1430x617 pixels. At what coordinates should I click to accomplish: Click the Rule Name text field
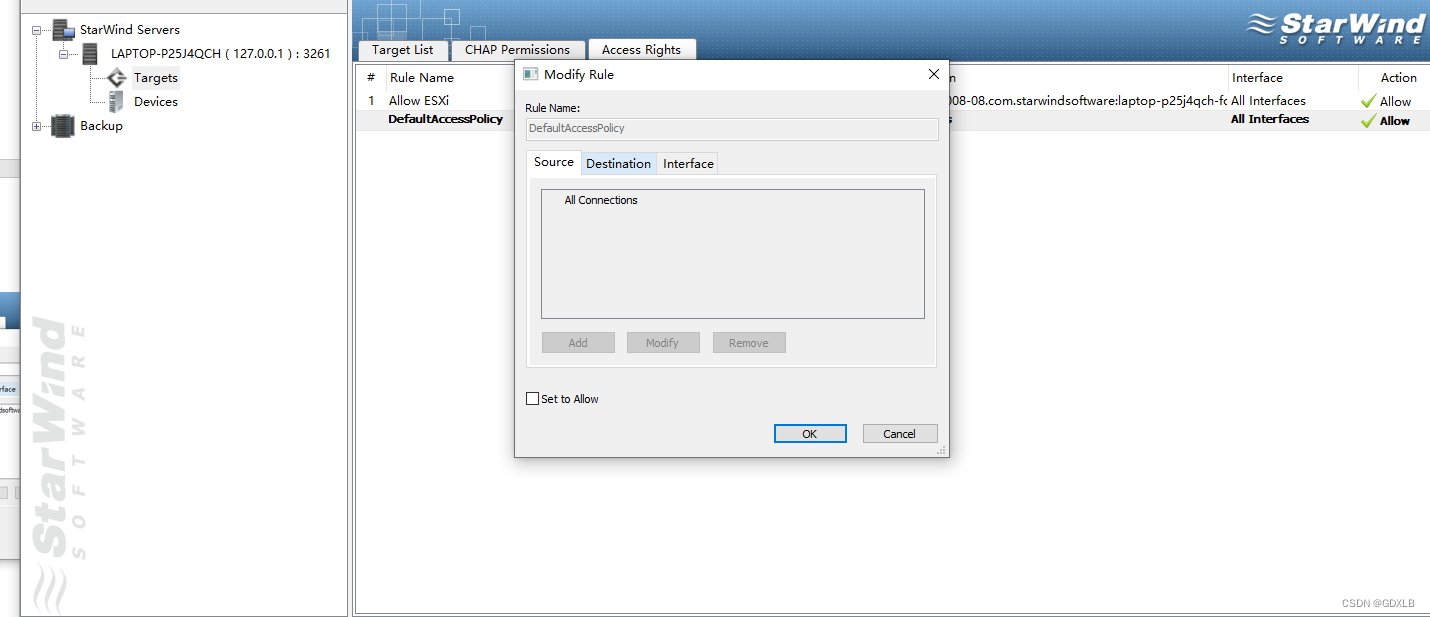tap(732, 128)
